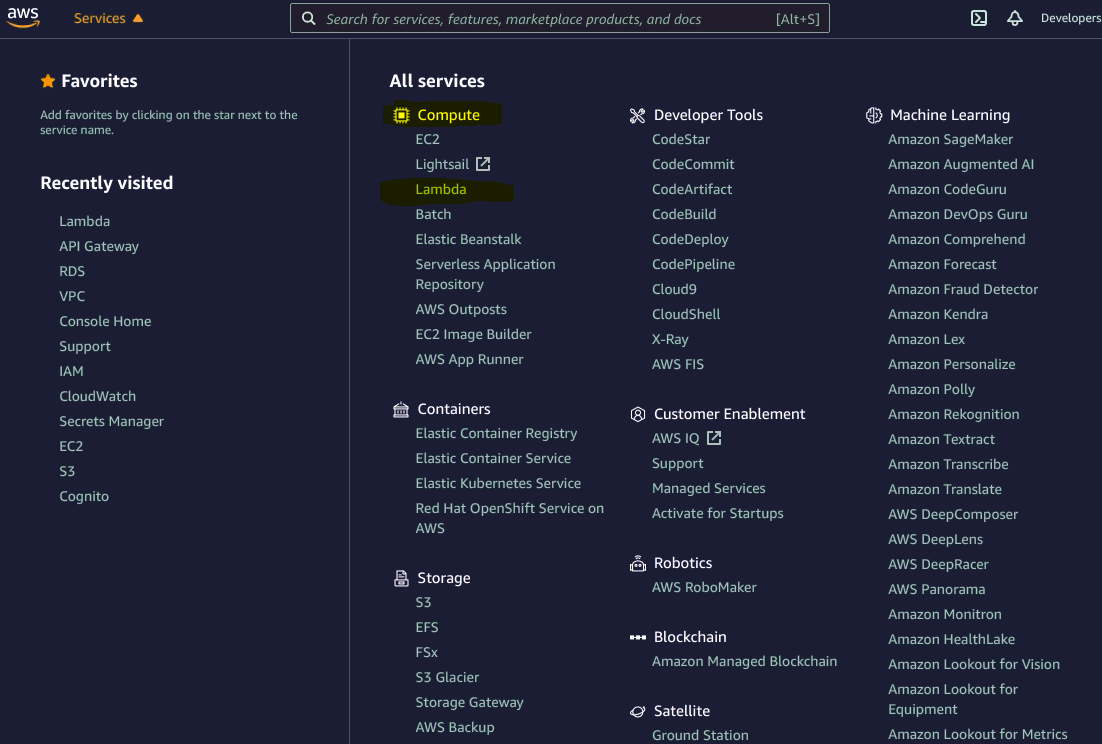
Task: Open CloudWatch from Recently visited
Action: (97, 396)
